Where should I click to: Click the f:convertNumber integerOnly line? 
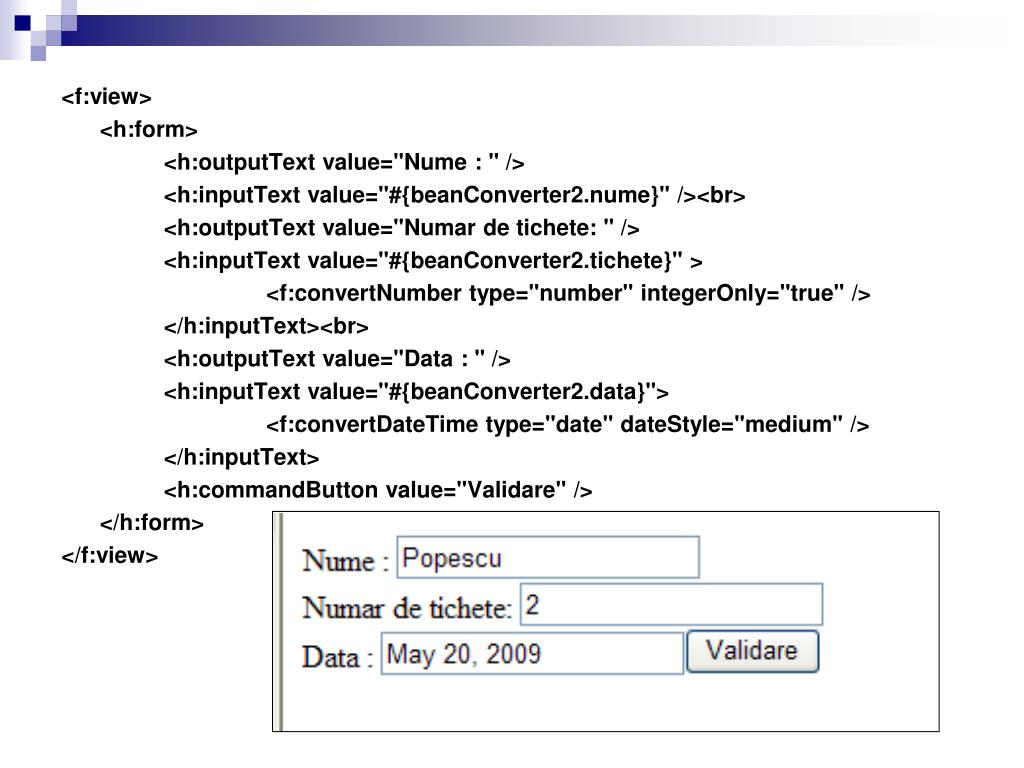[x=568, y=293]
